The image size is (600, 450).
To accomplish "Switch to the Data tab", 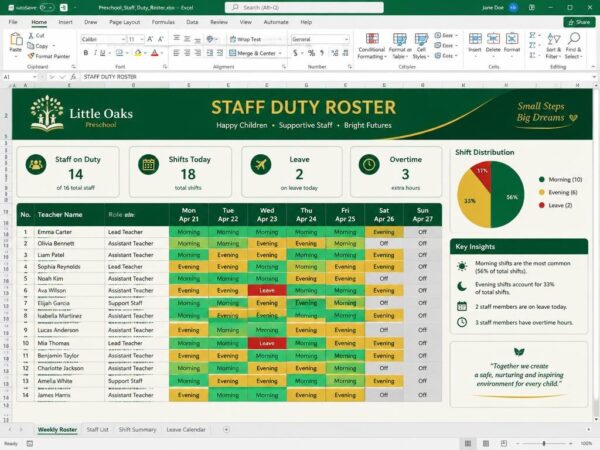I will coord(192,22).
